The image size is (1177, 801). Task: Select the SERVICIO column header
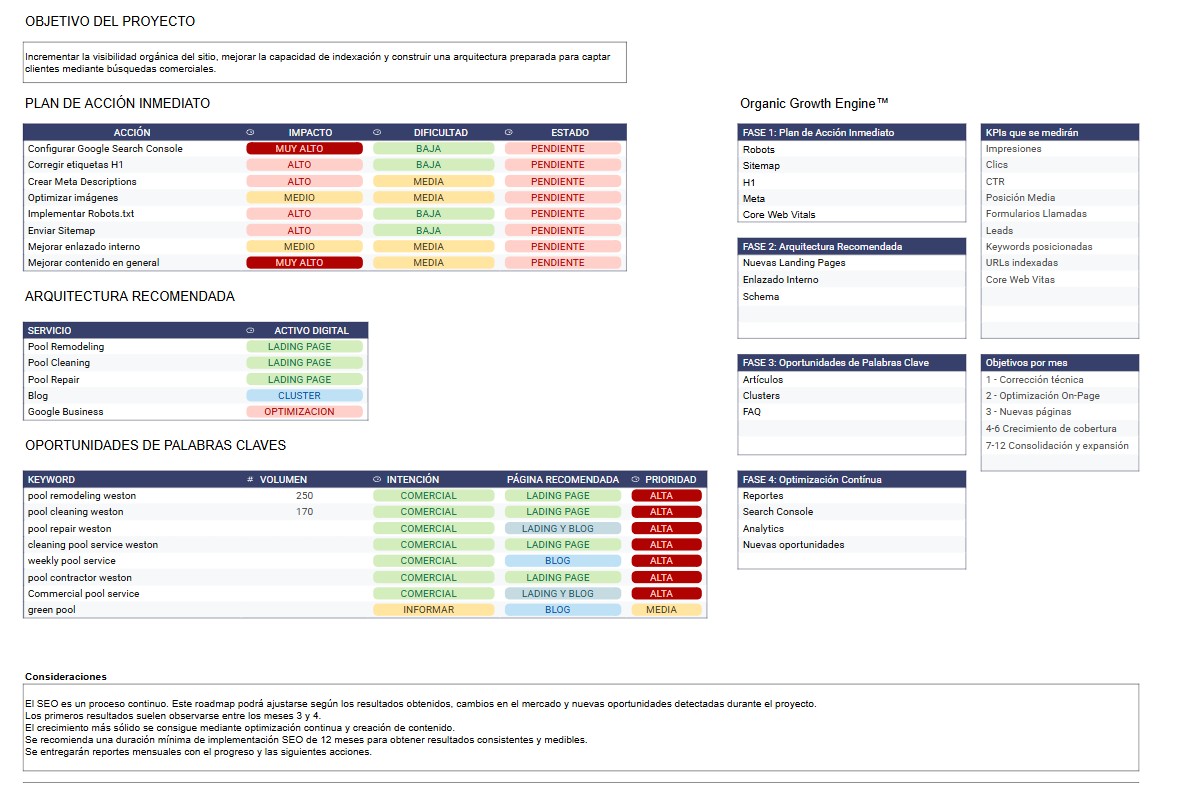pos(133,330)
